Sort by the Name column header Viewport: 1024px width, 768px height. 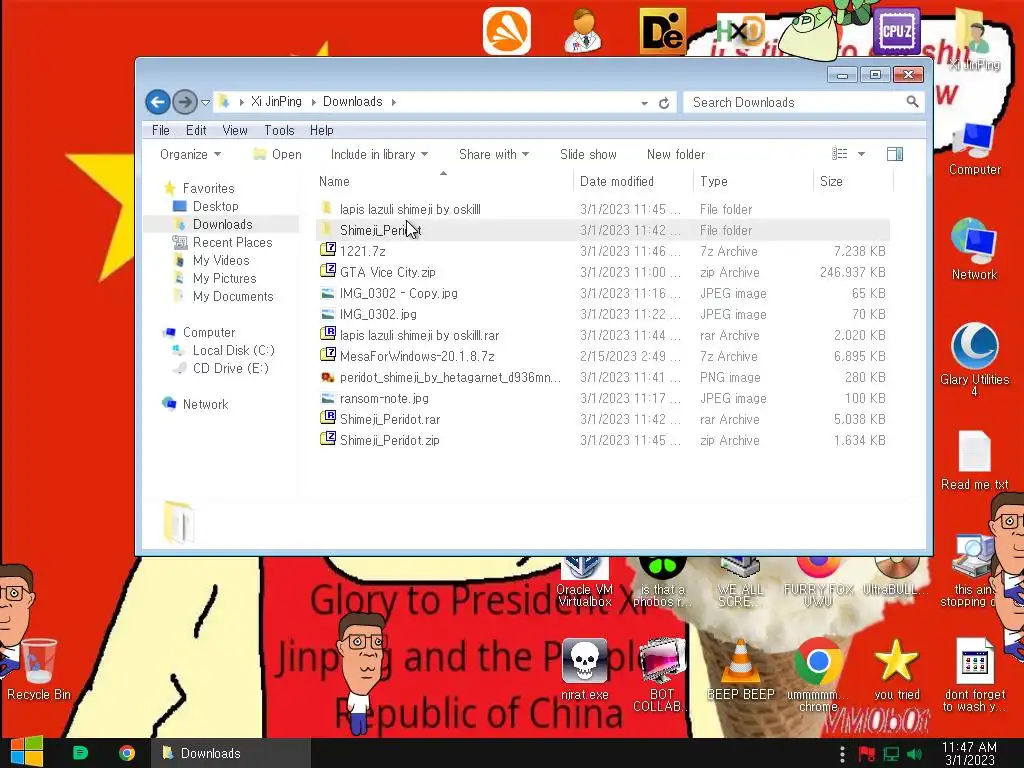coord(443,181)
